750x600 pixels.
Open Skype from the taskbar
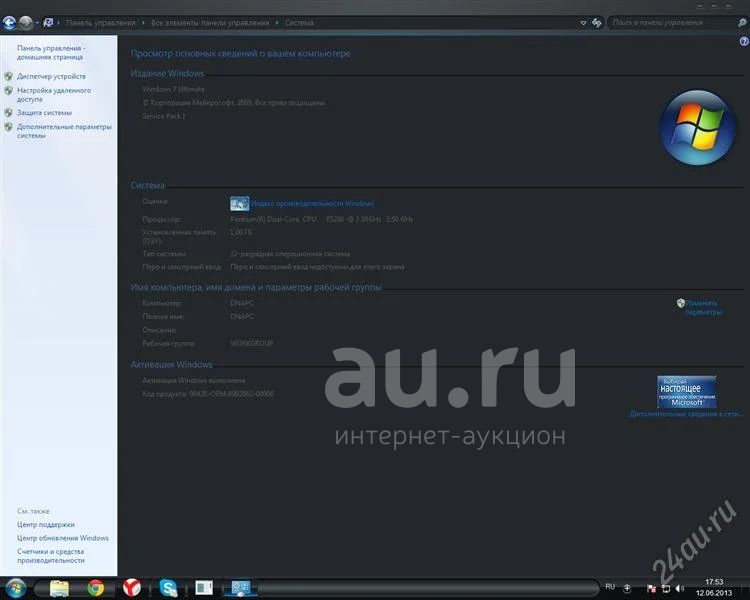pos(168,588)
